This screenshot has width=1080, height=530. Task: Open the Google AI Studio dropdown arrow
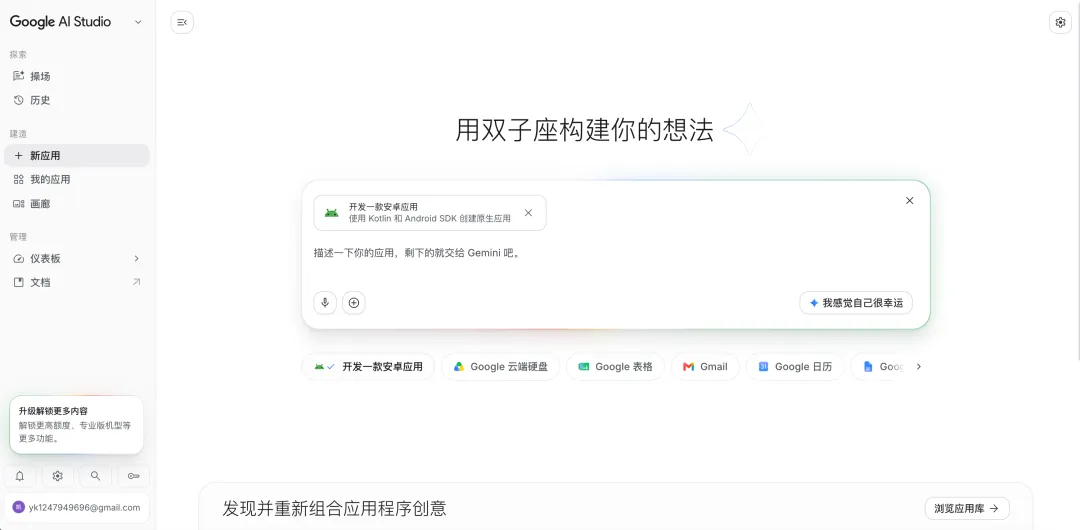click(138, 22)
